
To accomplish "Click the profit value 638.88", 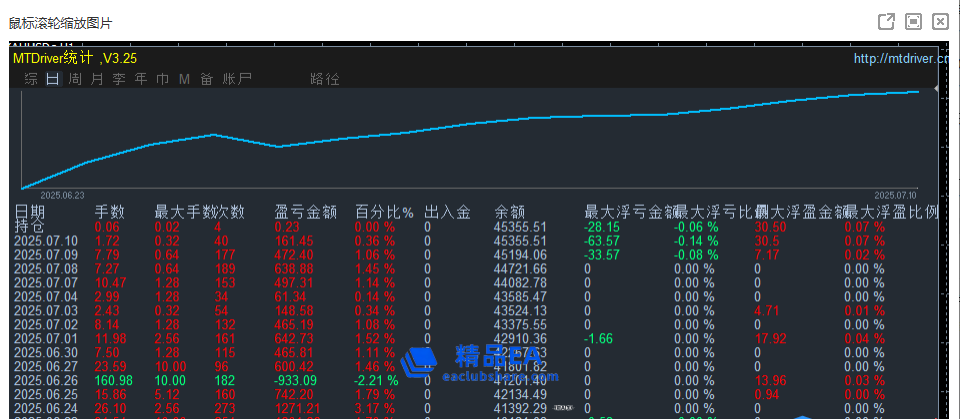I will [x=295, y=268].
